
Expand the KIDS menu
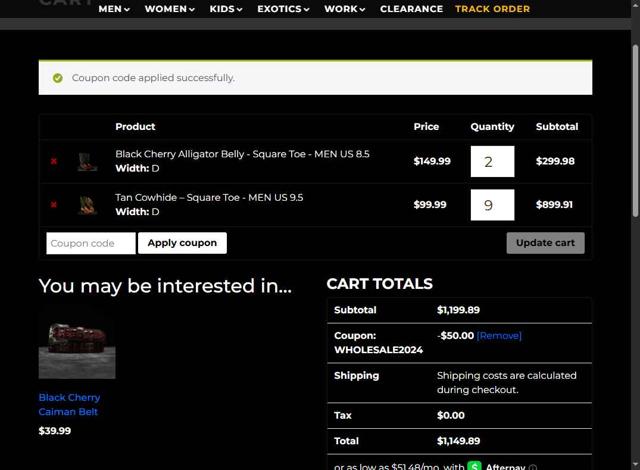226,9
